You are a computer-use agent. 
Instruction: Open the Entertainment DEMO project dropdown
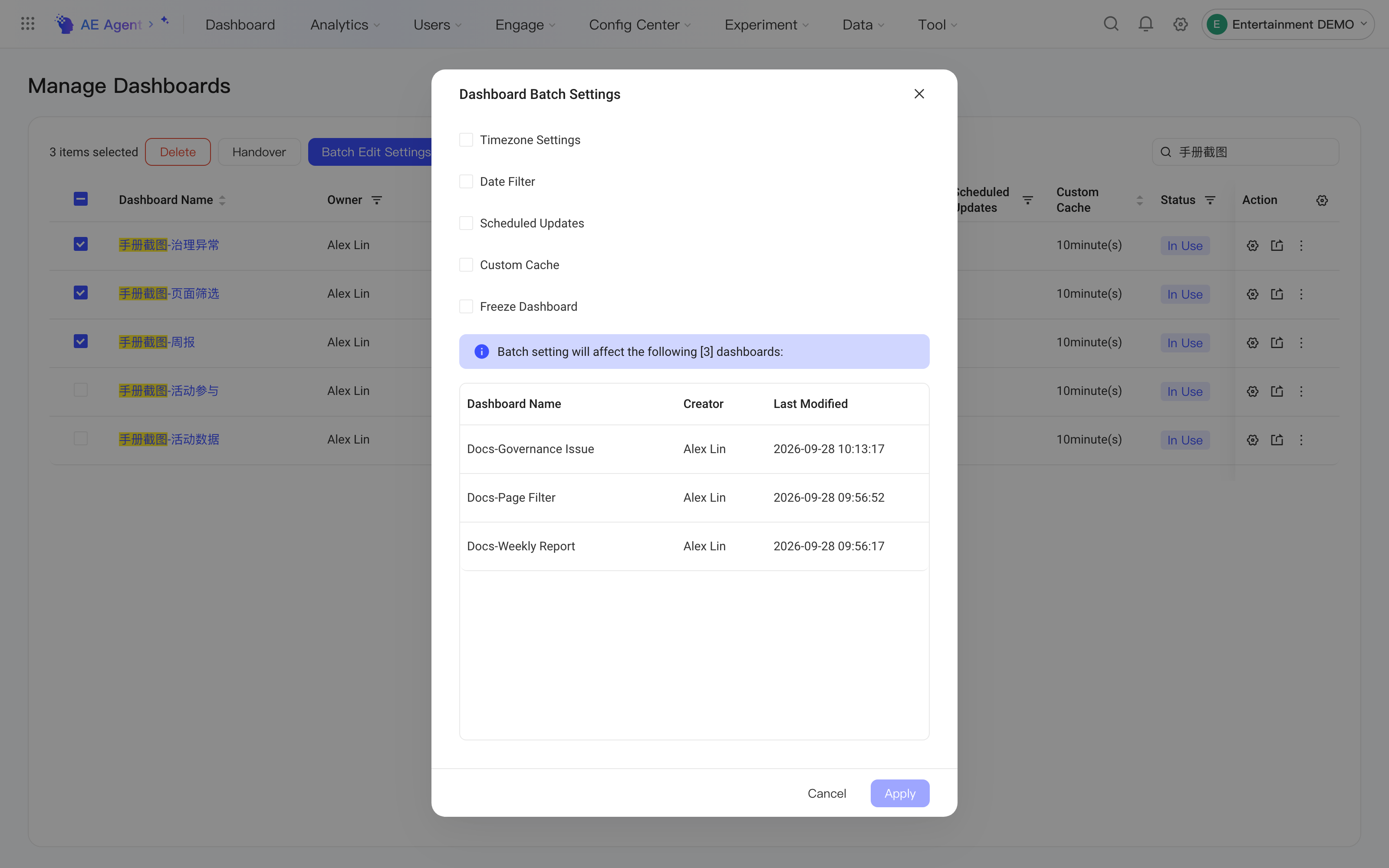click(1287, 24)
